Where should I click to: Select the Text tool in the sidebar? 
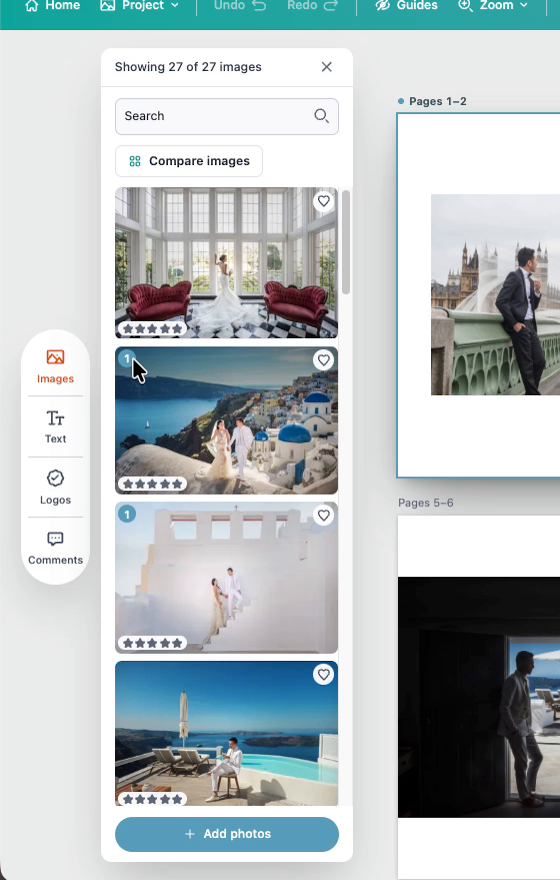point(55,427)
